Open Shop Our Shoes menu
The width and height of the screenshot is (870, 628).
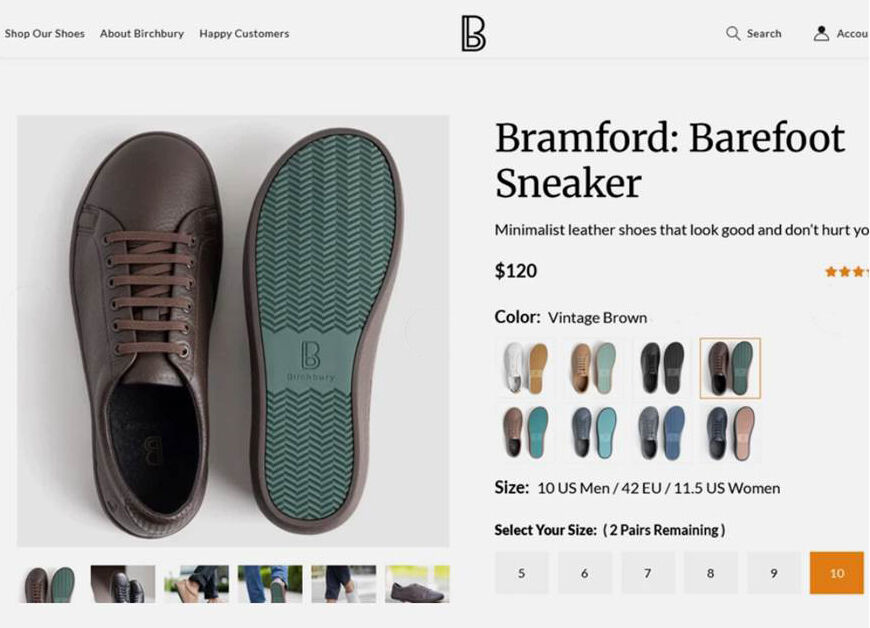click(44, 33)
